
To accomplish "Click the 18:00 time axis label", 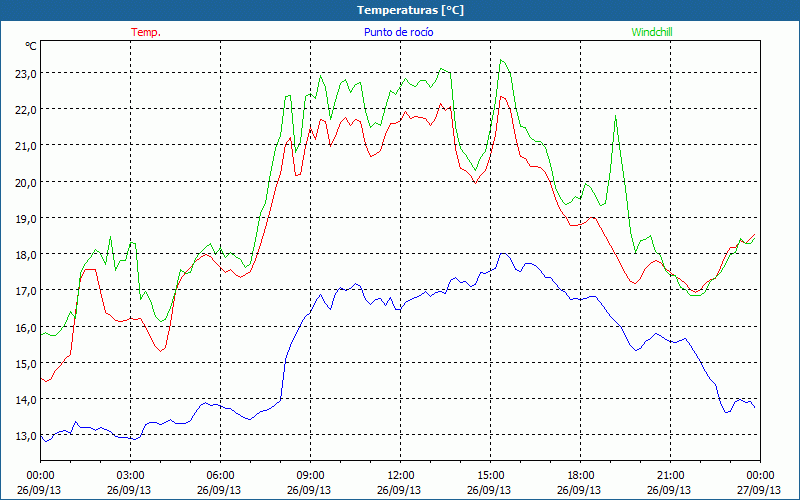I will coord(581,476).
